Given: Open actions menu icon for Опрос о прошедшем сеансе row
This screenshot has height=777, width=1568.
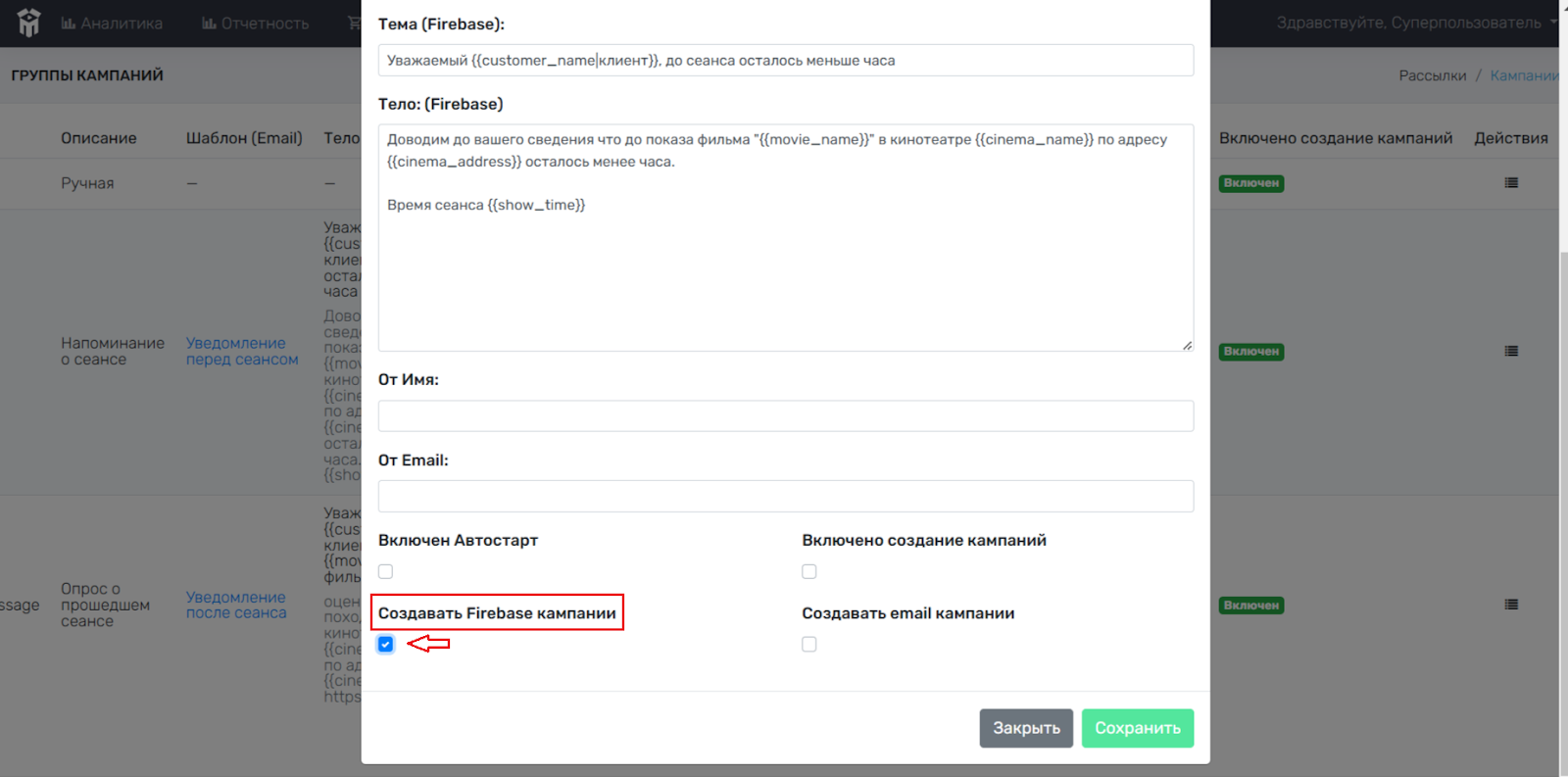Looking at the screenshot, I should 1511,605.
